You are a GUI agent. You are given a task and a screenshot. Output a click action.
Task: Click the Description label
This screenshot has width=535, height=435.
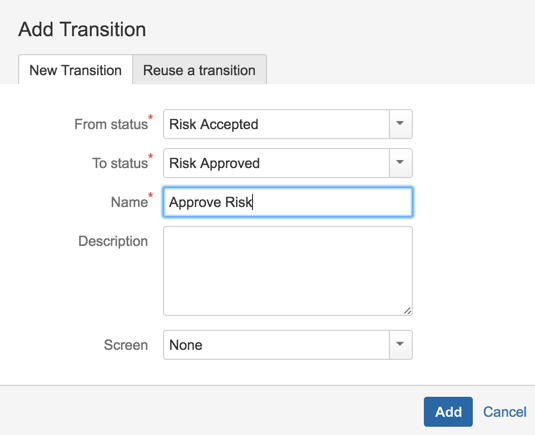coord(113,241)
